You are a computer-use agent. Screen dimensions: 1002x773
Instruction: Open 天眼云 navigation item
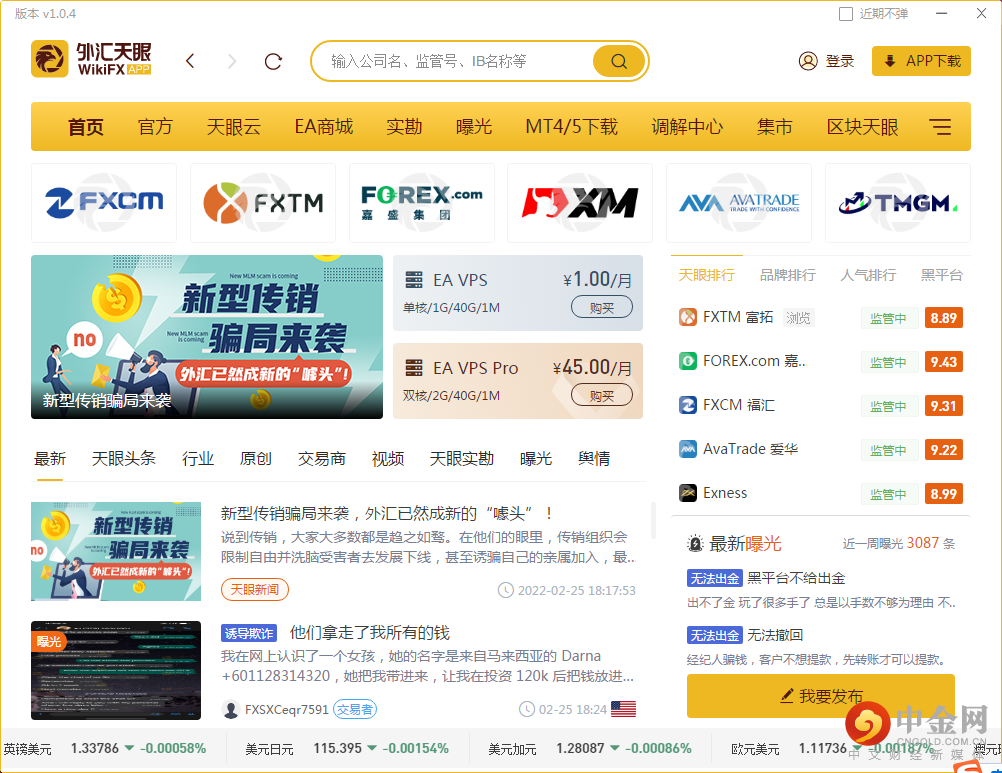[x=233, y=126]
